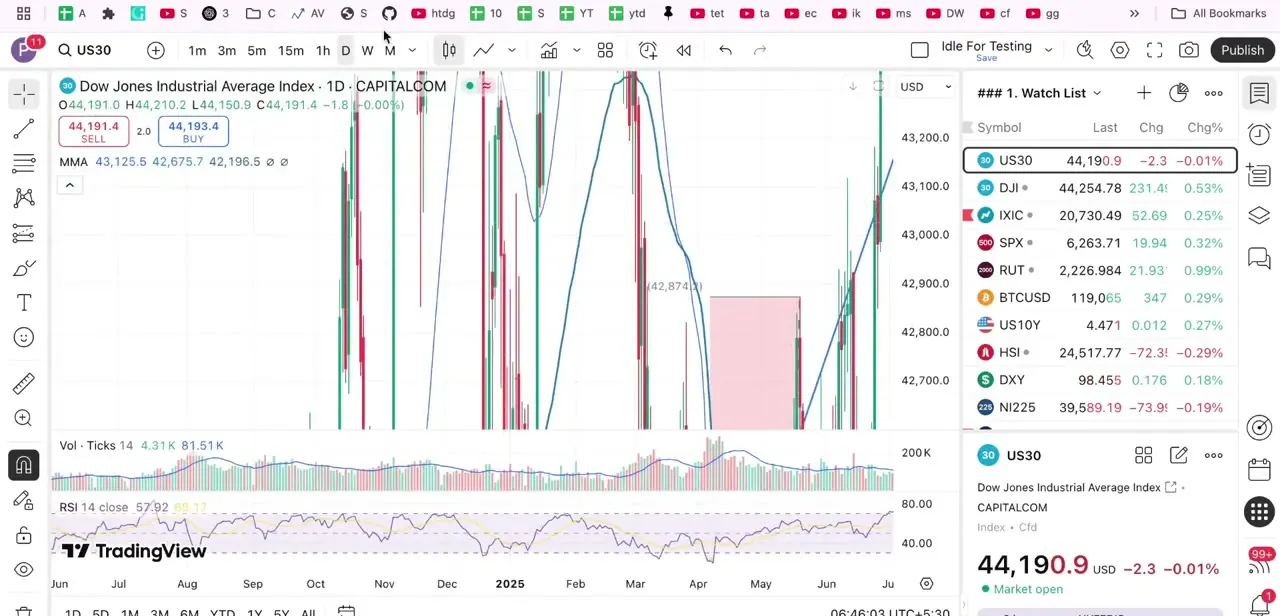This screenshot has height=616, width=1280.
Task: Collapse the indicator legend arrow
Action: 70,185
